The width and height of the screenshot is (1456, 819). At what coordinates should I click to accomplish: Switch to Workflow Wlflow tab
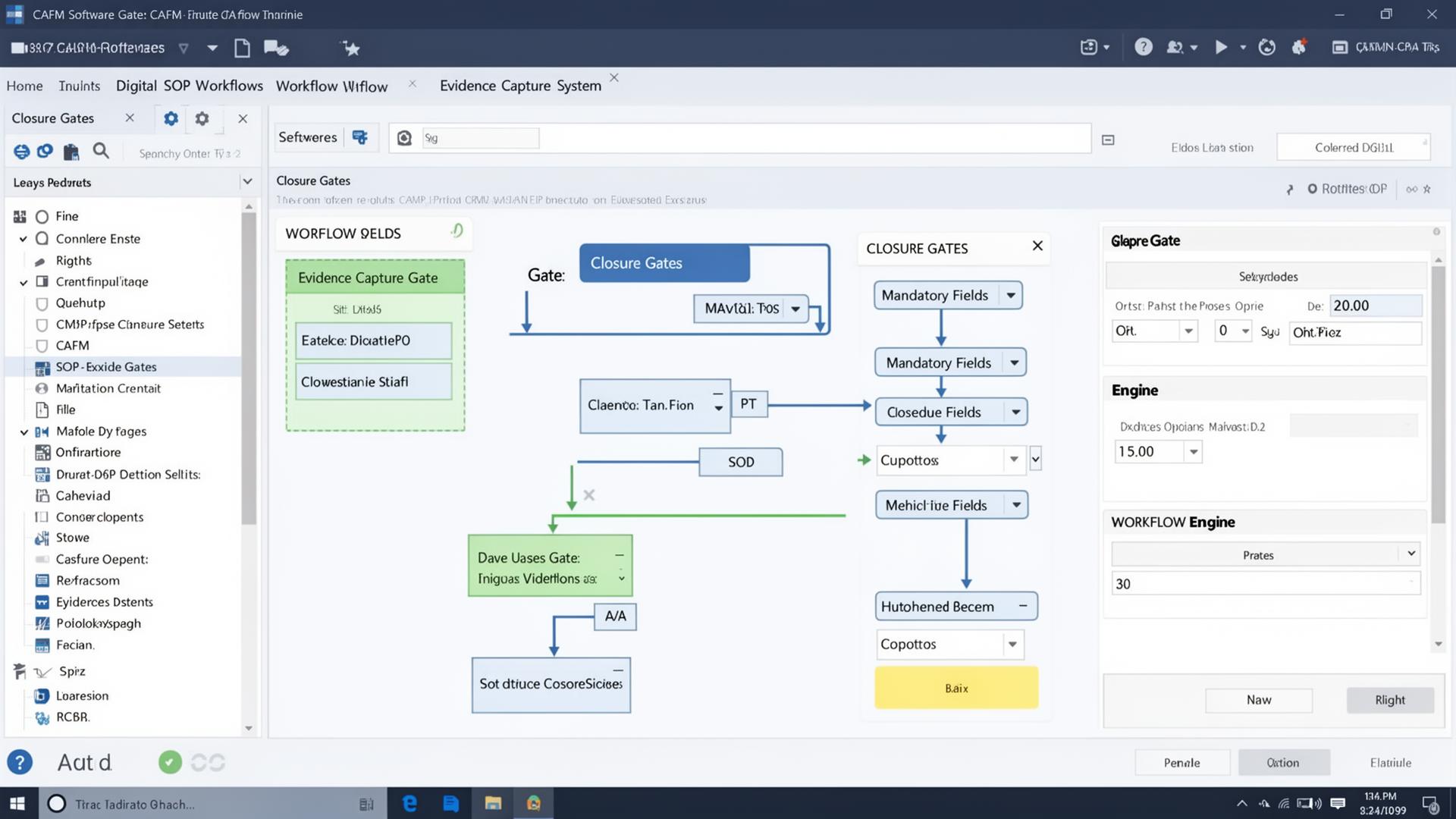[x=331, y=86]
